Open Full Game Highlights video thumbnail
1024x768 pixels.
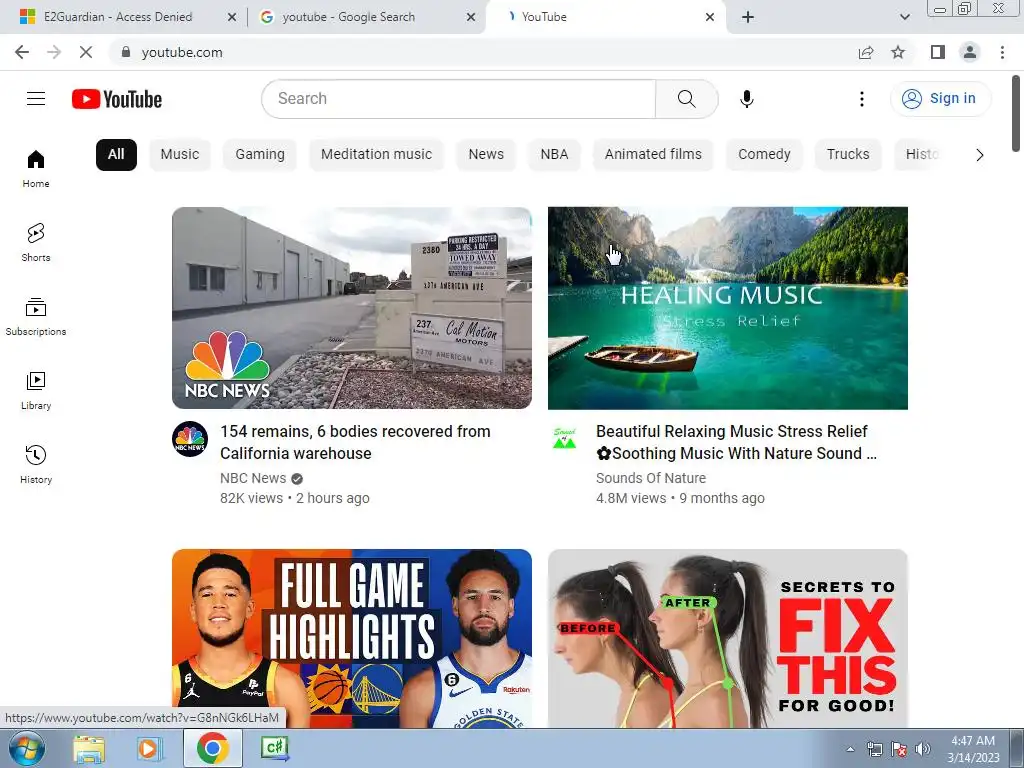tap(351, 638)
